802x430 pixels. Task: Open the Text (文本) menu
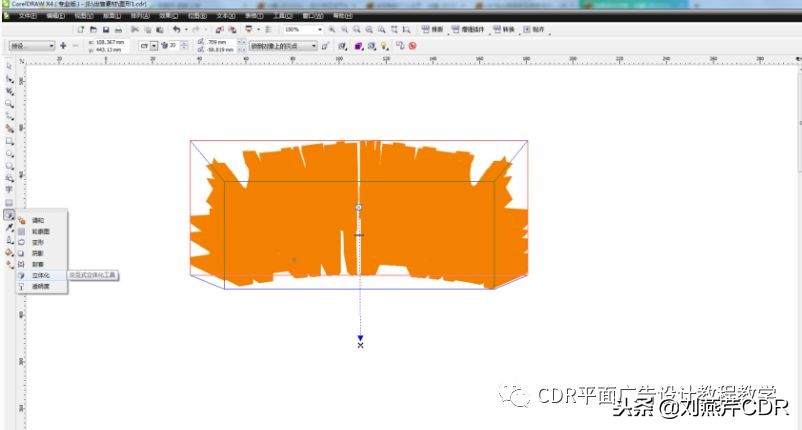(226, 16)
